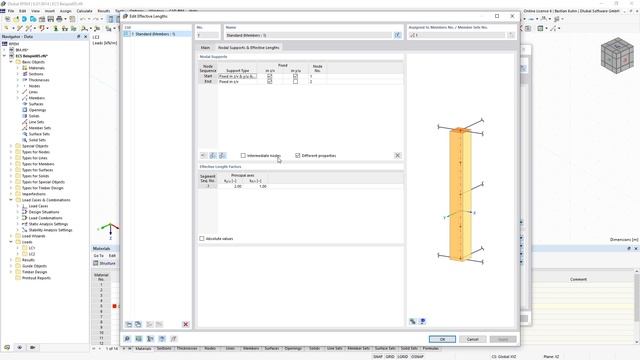Viewport: 640px width, 360px height.
Task: Click the new model icon in the main toolbar
Action: (x=7, y=19)
